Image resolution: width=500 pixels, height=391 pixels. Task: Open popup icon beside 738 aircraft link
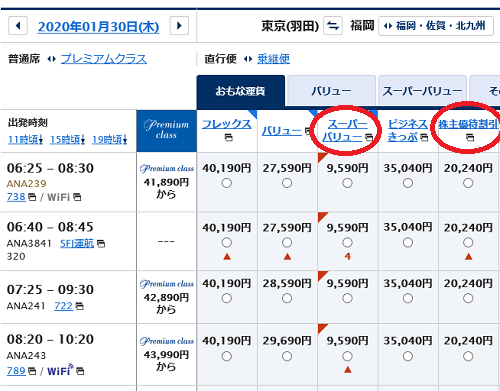pos(32,197)
